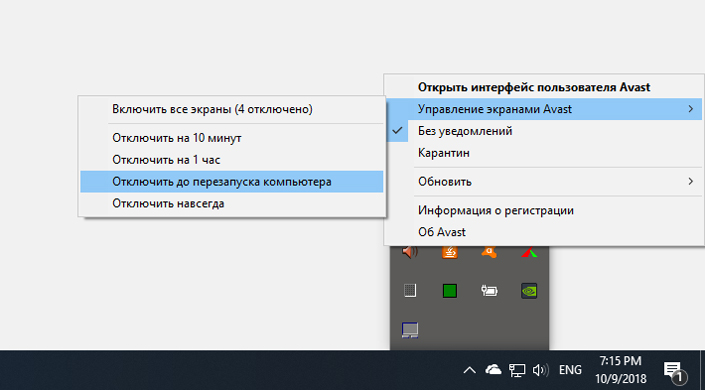Select "Информация о регистрации"
The width and height of the screenshot is (705, 390).
[x=544, y=210]
